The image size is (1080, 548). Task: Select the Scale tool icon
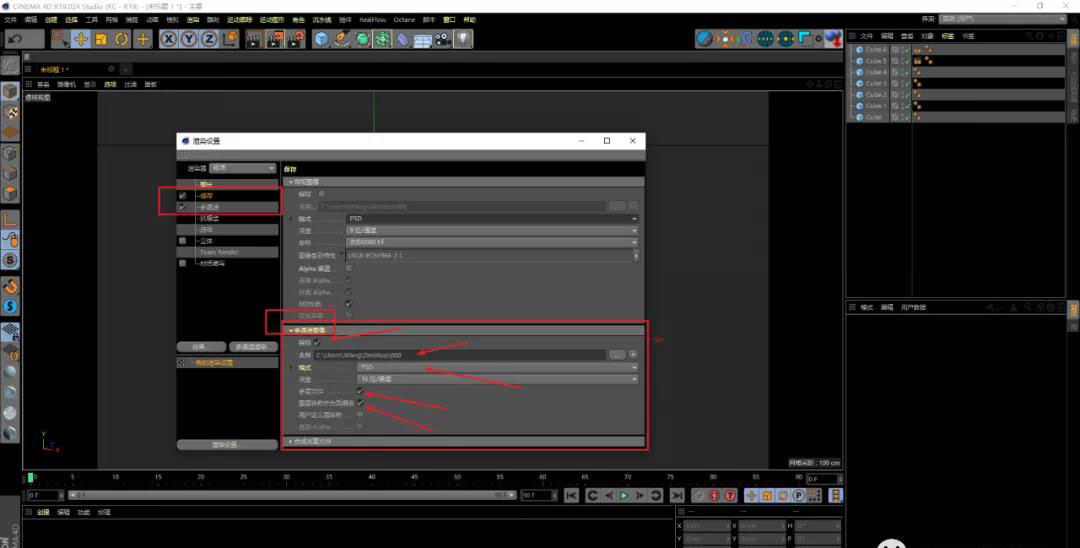(101, 39)
